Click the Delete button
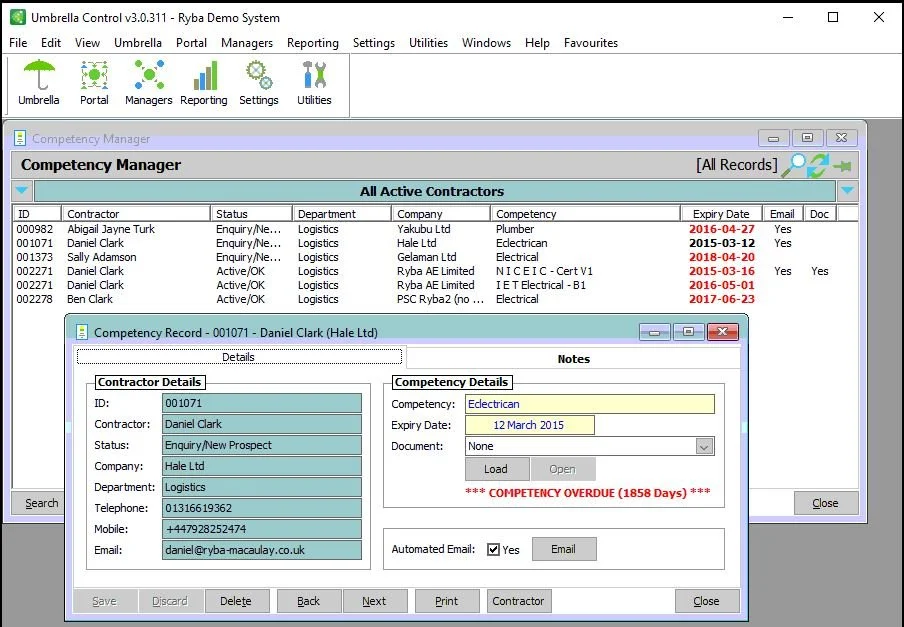904x627 pixels. click(x=236, y=601)
